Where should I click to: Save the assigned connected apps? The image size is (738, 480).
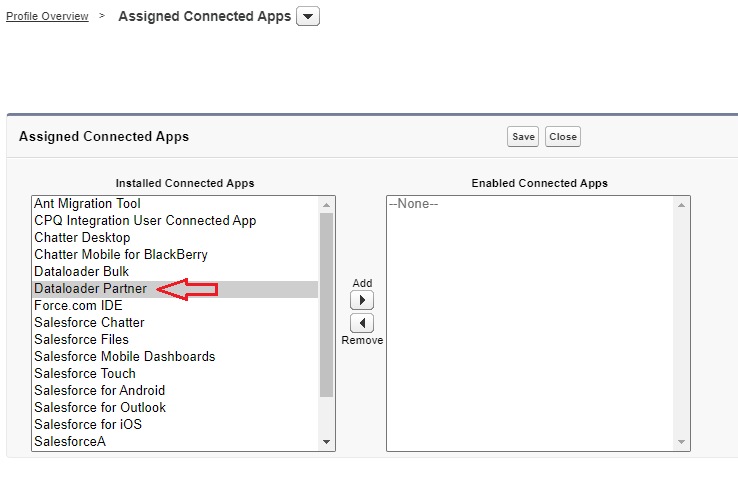[523, 136]
